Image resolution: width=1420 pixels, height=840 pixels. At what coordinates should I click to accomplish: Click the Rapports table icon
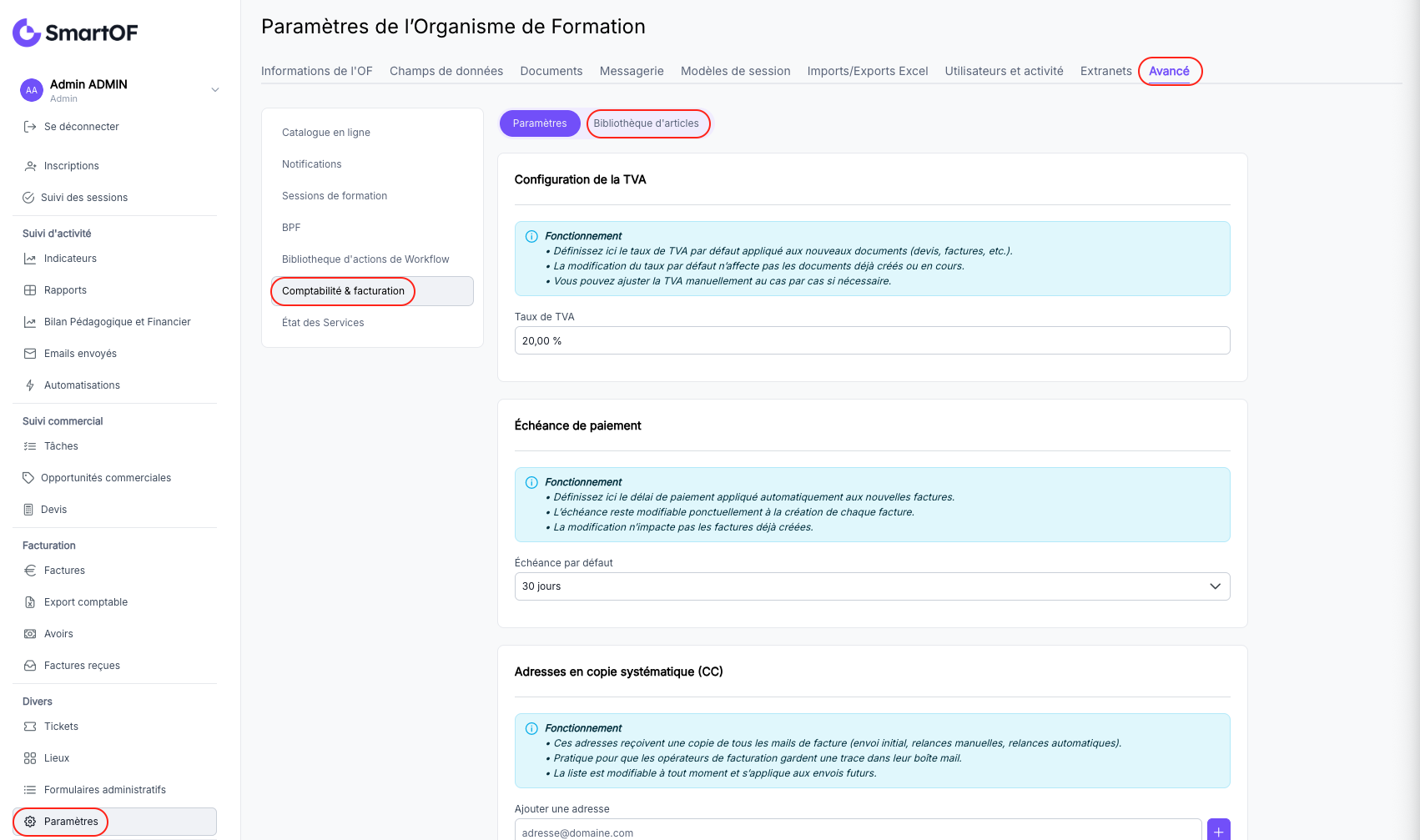(30, 290)
